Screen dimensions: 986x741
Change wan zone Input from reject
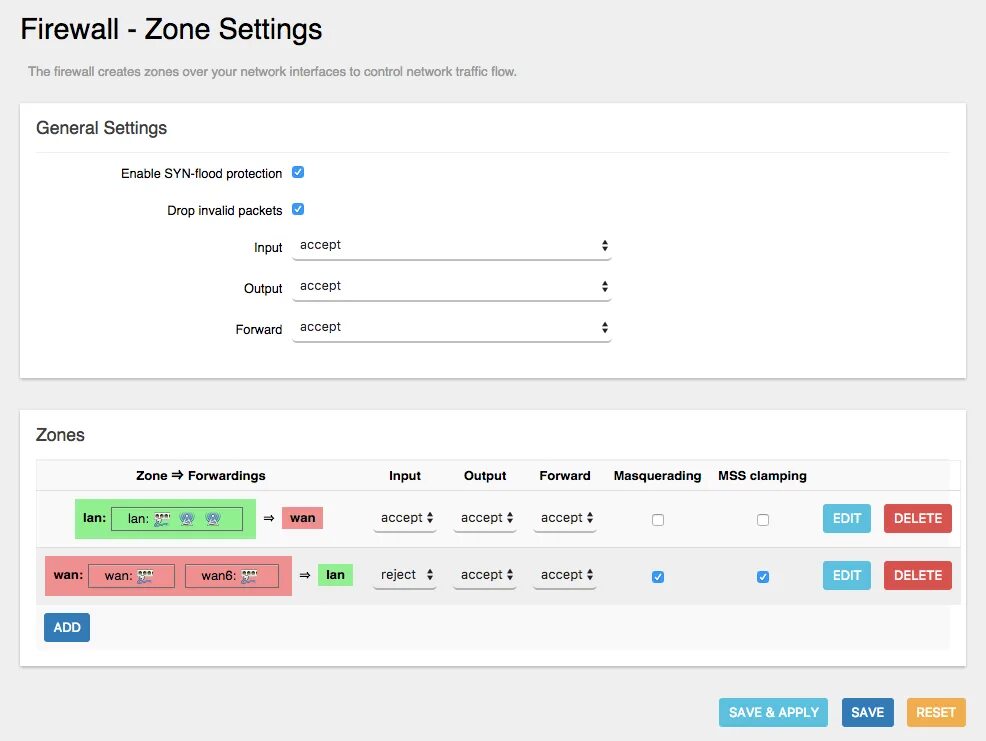405,575
